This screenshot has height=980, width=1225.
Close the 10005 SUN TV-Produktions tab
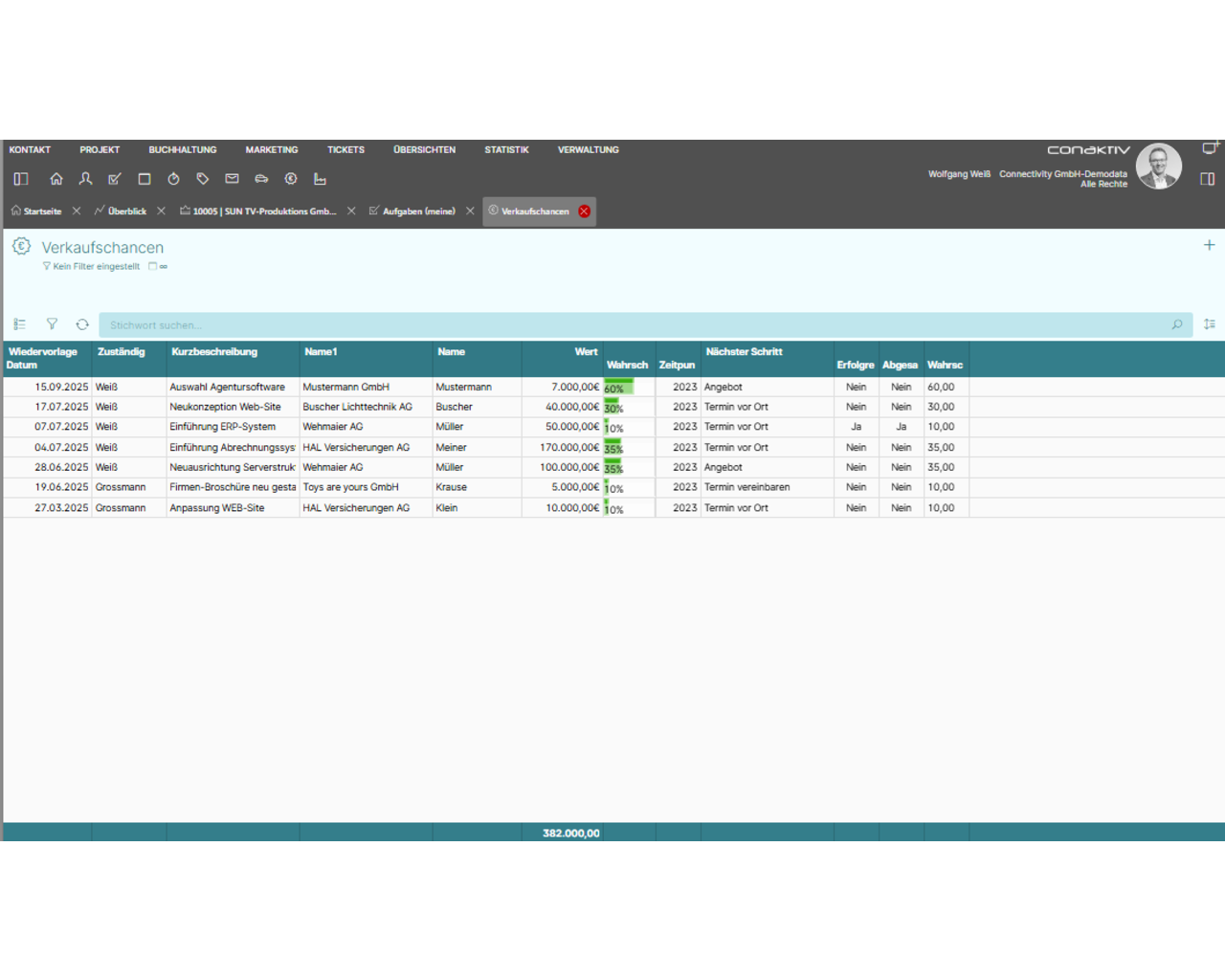pos(351,211)
